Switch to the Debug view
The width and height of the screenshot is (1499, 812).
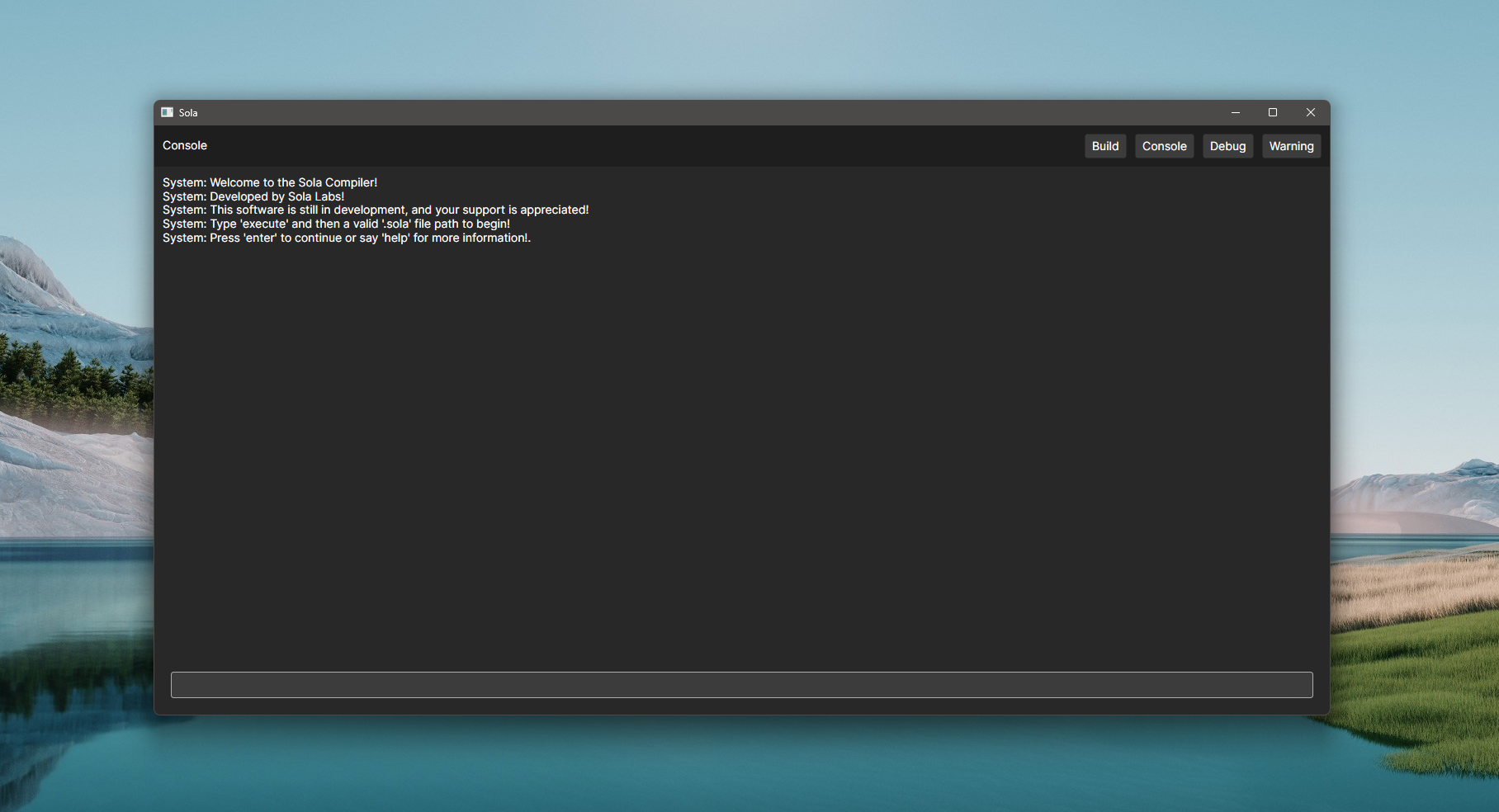(1227, 146)
